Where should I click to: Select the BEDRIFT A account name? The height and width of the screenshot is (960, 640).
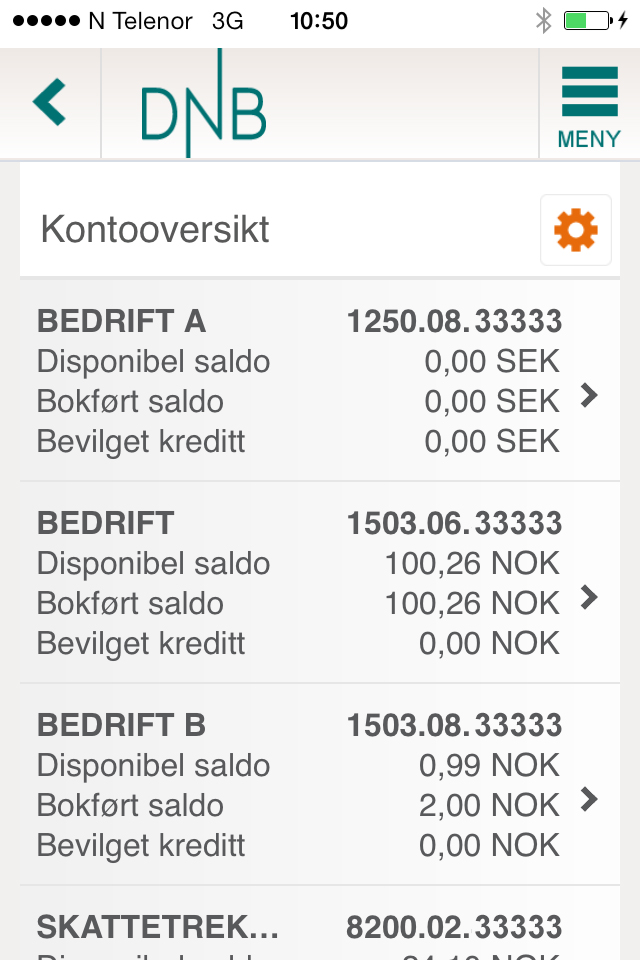pos(121,321)
